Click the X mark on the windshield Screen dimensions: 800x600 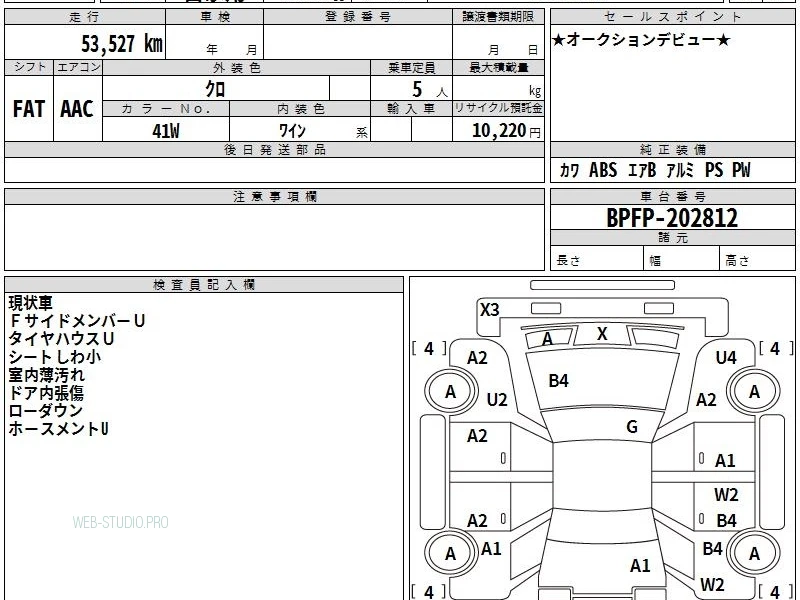602,334
